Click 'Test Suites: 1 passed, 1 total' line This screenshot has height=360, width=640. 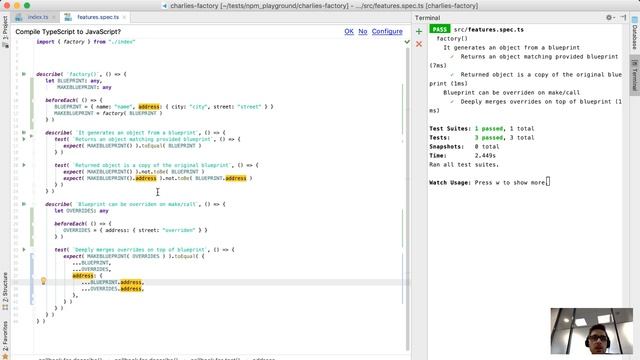tap(482, 129)
